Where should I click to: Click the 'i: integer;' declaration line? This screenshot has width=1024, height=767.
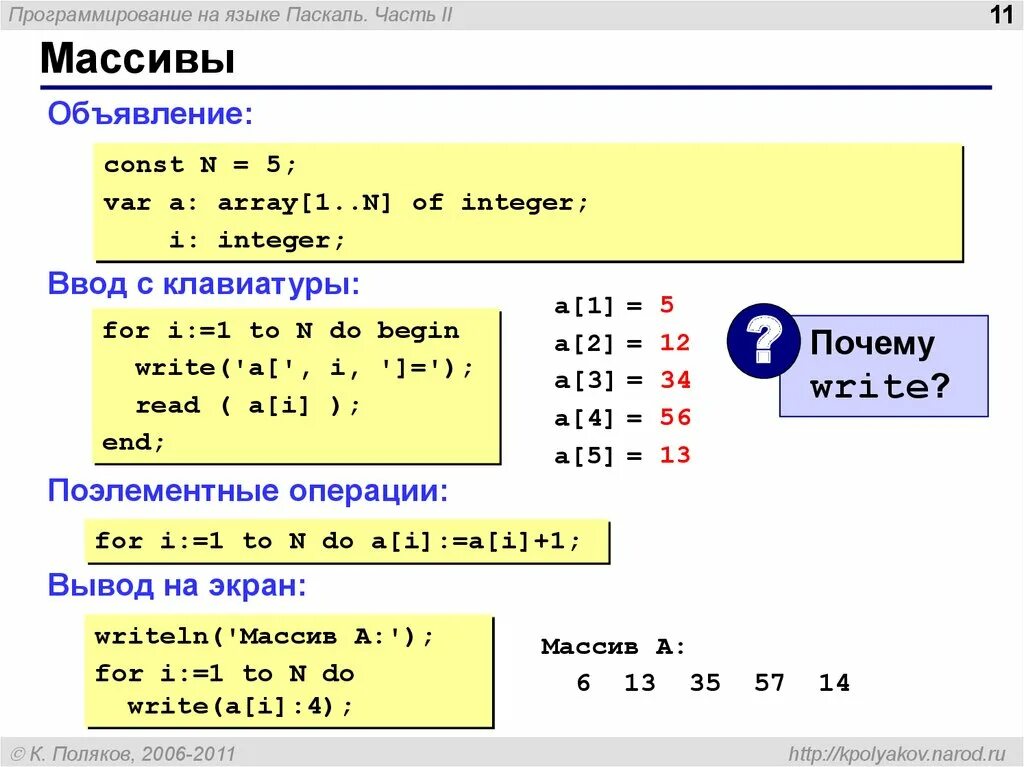257,240
